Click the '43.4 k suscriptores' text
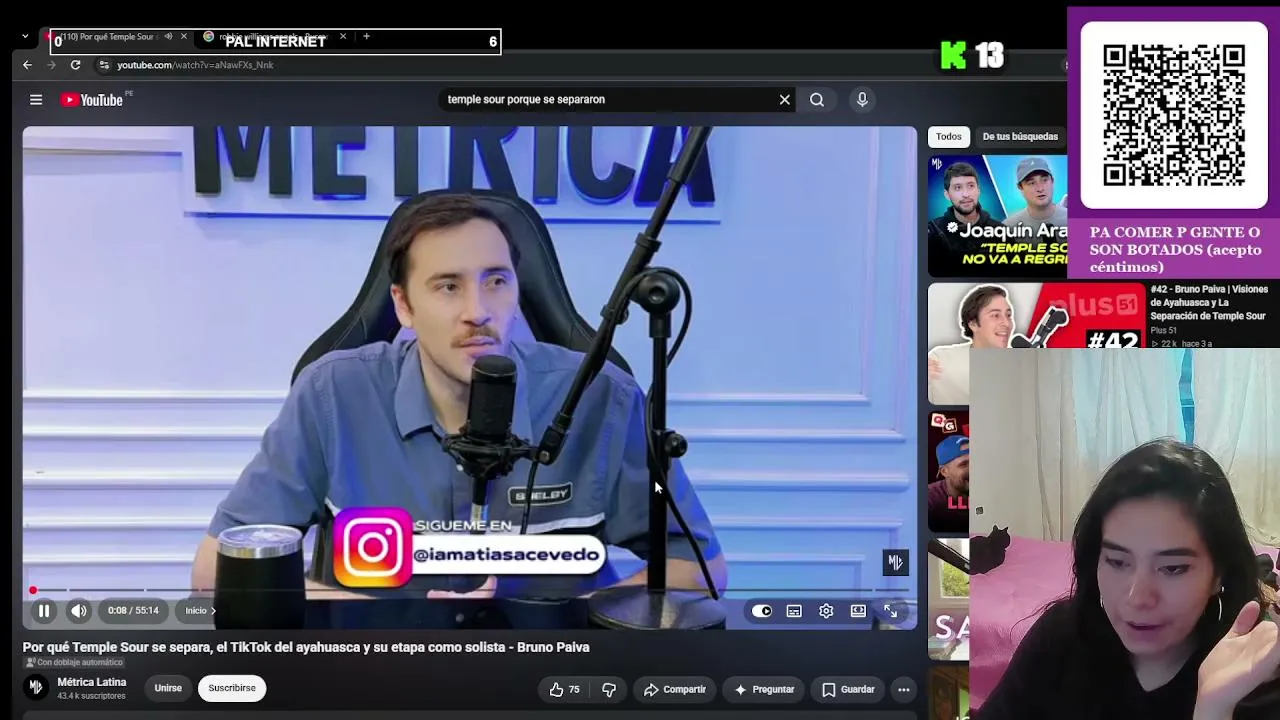 coord(91,696)
